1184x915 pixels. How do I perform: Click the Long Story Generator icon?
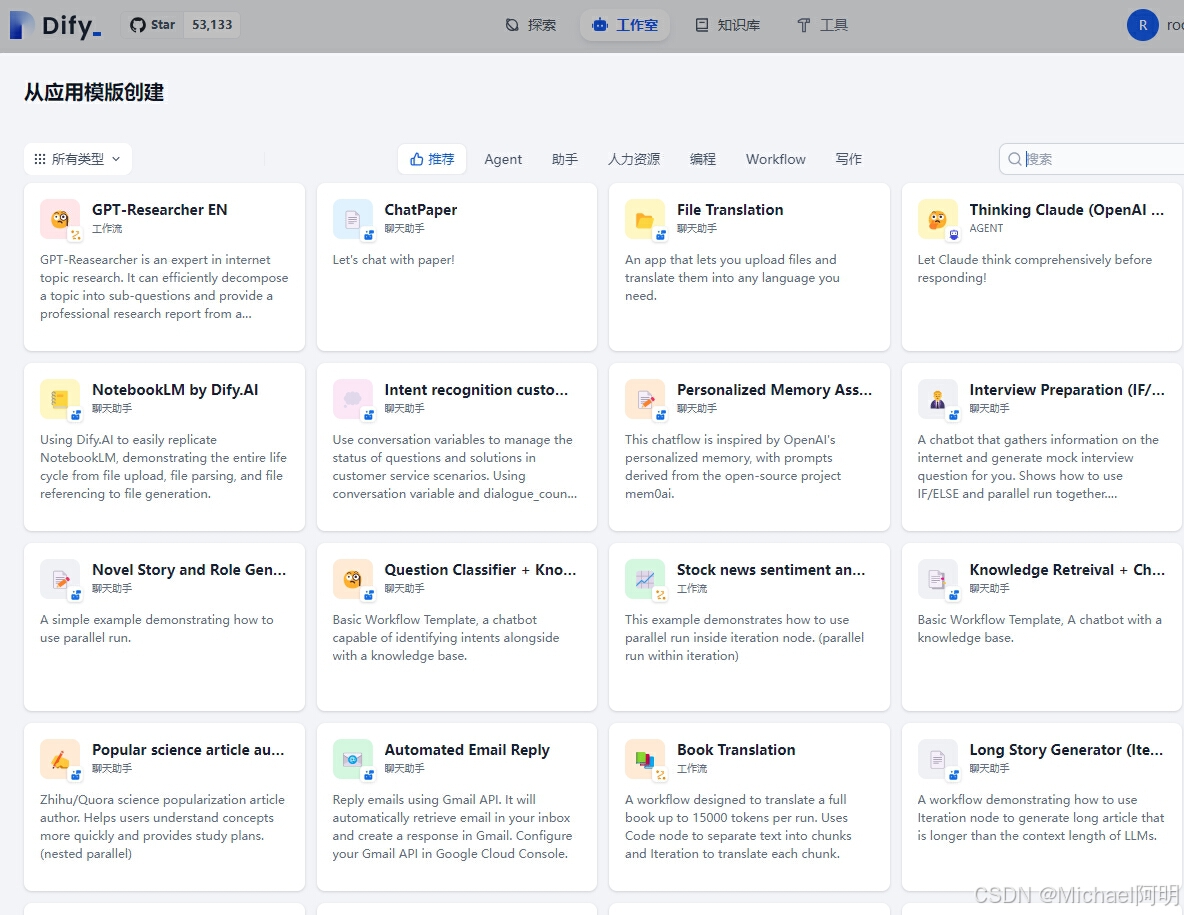[938, 759]
